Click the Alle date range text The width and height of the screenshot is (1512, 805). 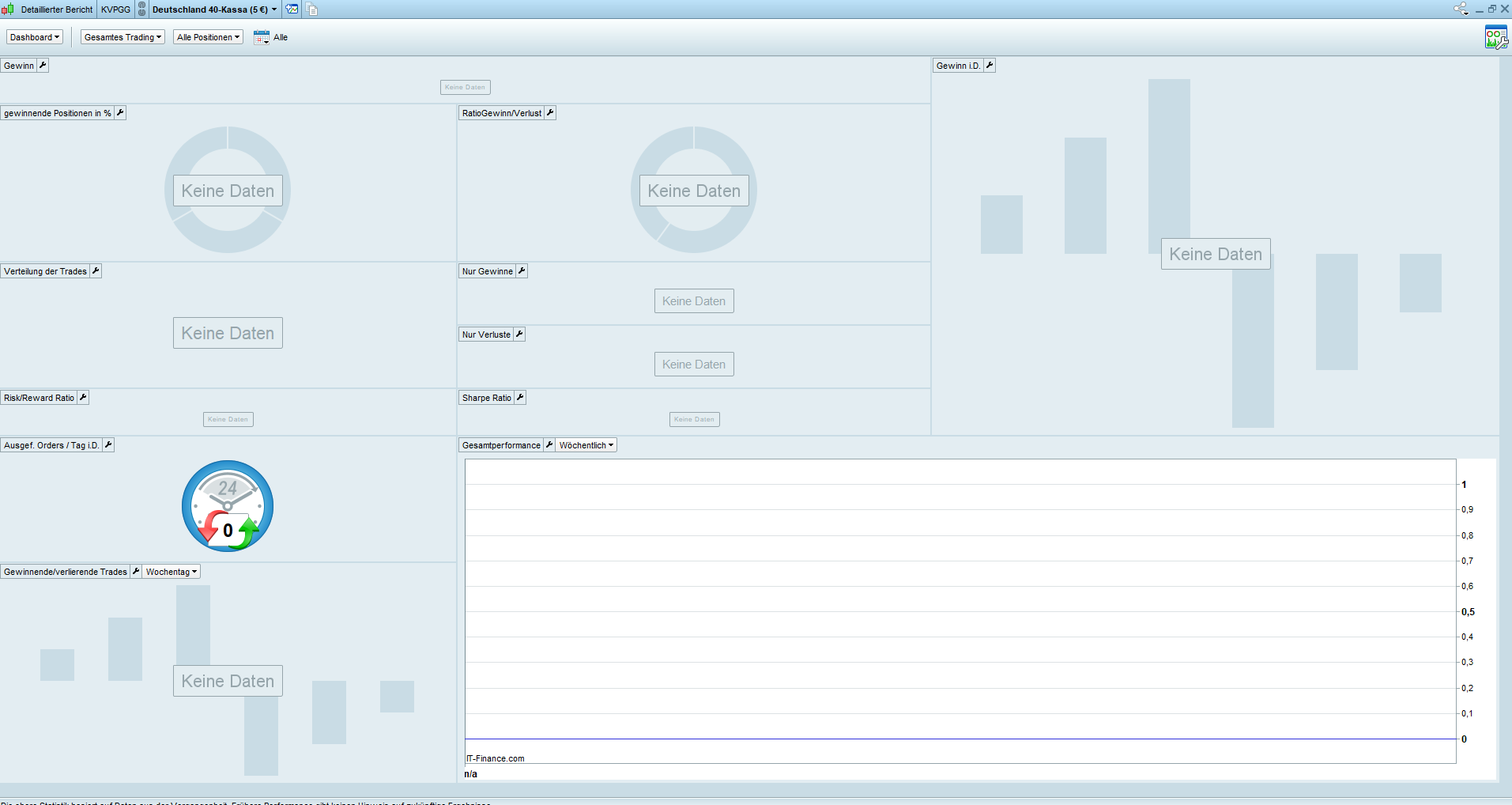281,37
